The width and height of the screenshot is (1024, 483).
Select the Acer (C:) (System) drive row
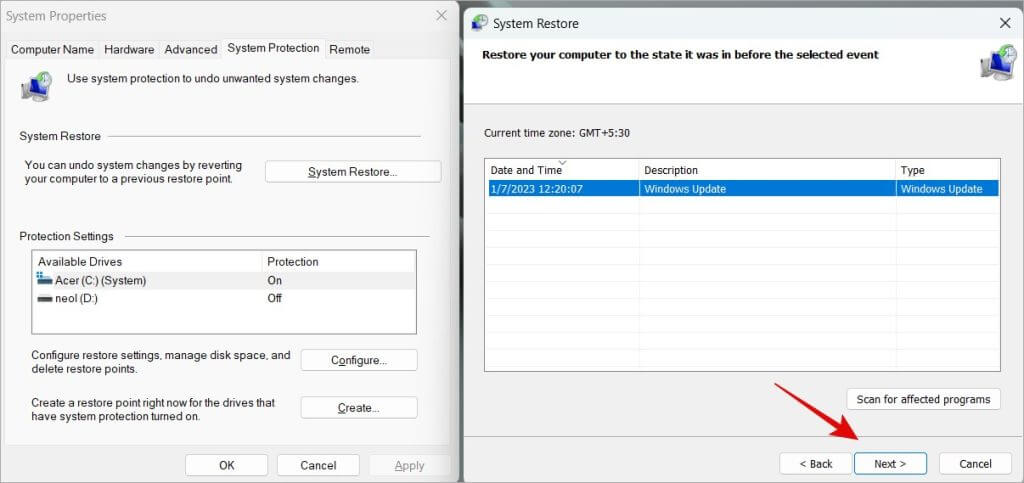(224, 280)
